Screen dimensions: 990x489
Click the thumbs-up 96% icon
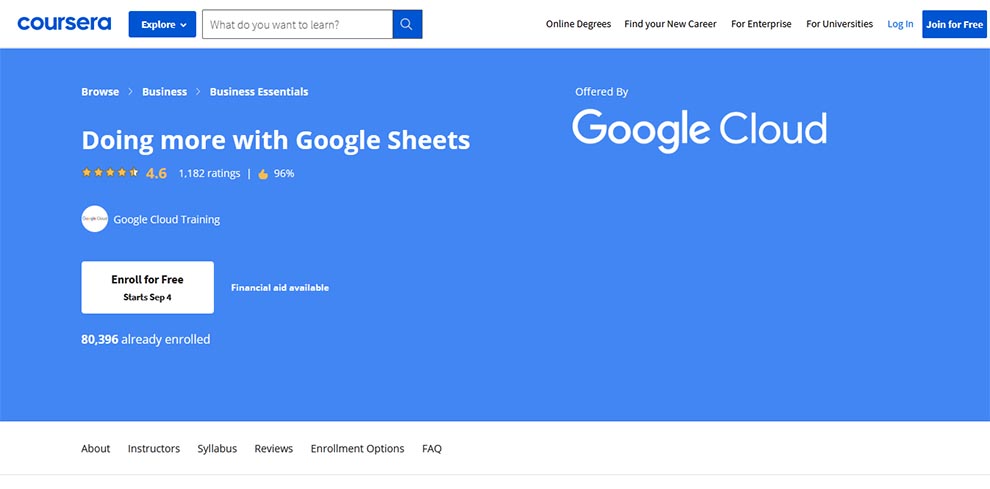pos(263,174)
